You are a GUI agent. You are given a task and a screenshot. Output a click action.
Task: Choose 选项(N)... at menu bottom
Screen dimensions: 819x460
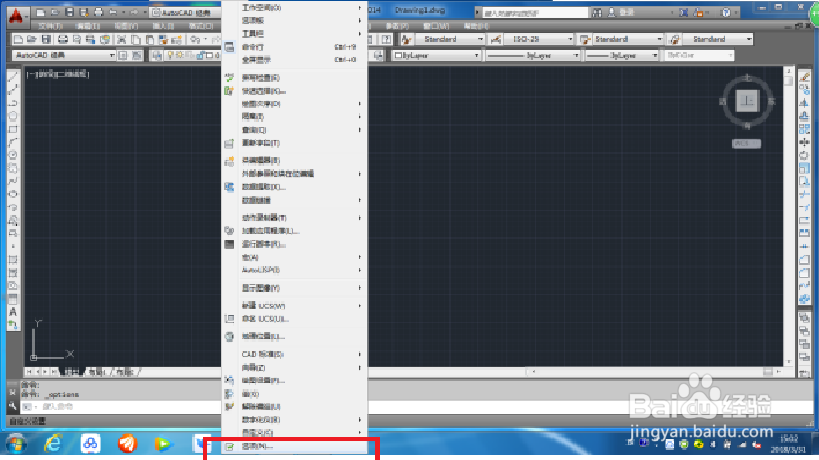point(295,446)
